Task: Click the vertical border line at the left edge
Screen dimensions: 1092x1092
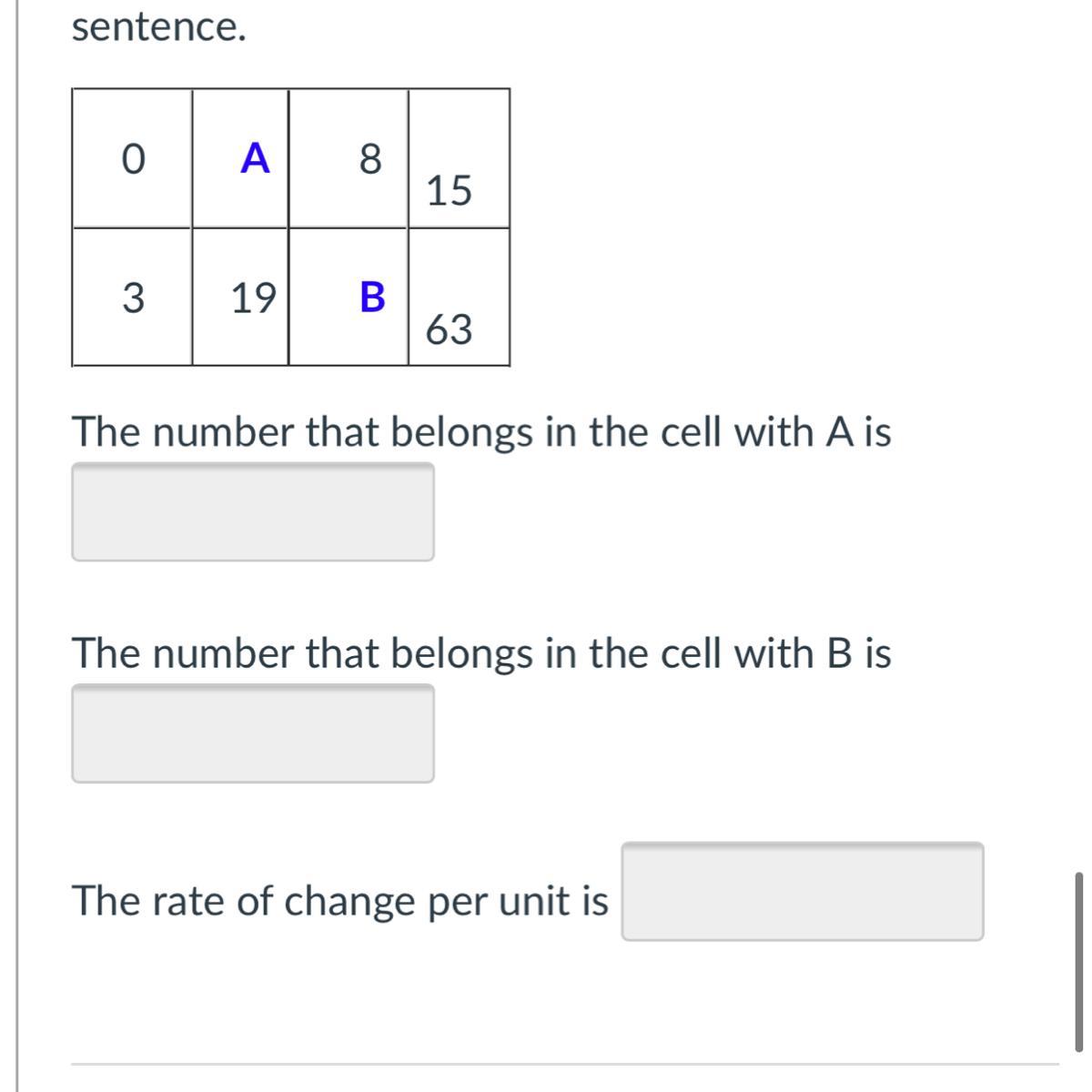Action: tap(17, 546)
